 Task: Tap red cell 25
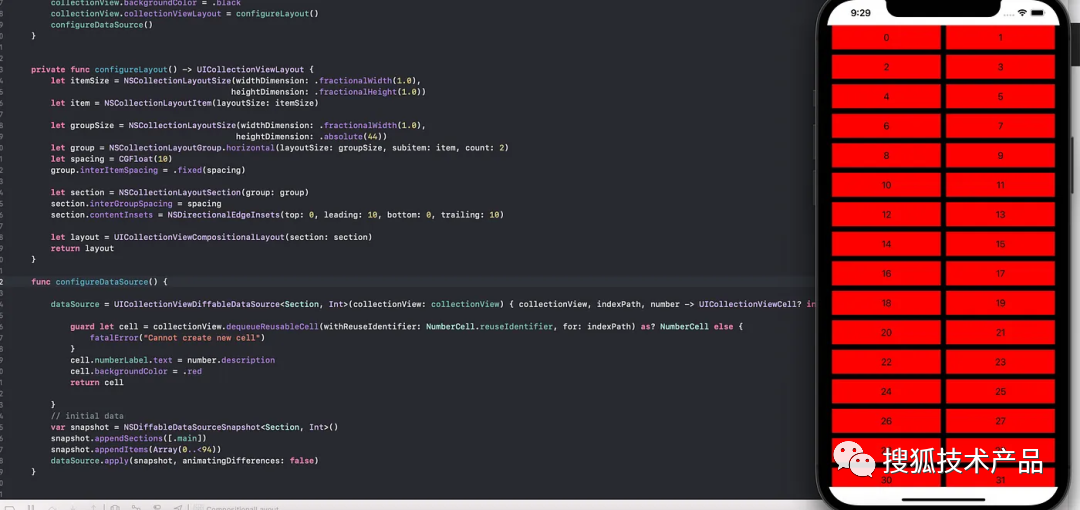point(1000,391)
